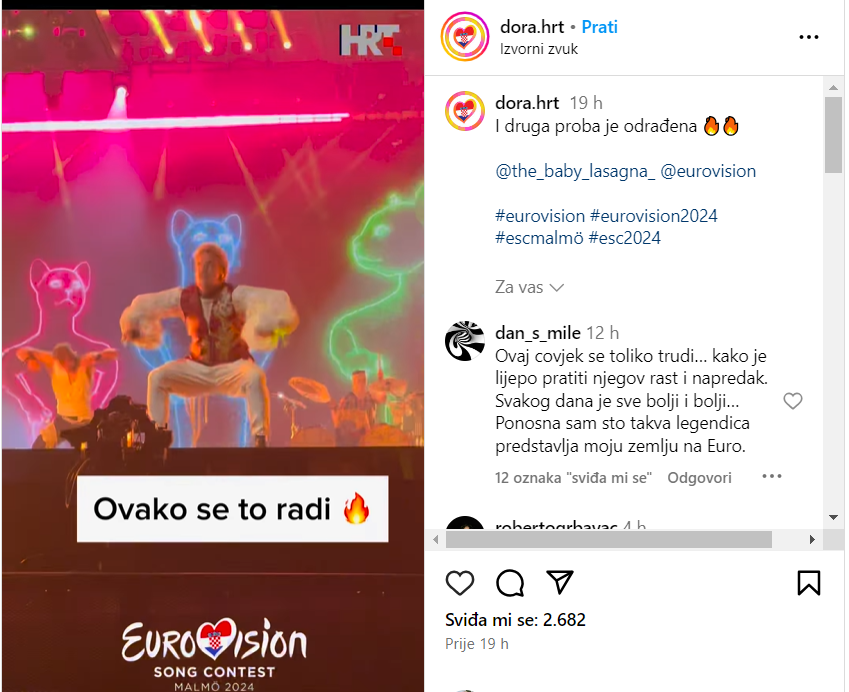Follow dora.hrt with the Prati button
This screenshot has height=692, width=849.
tap(599, 27)
